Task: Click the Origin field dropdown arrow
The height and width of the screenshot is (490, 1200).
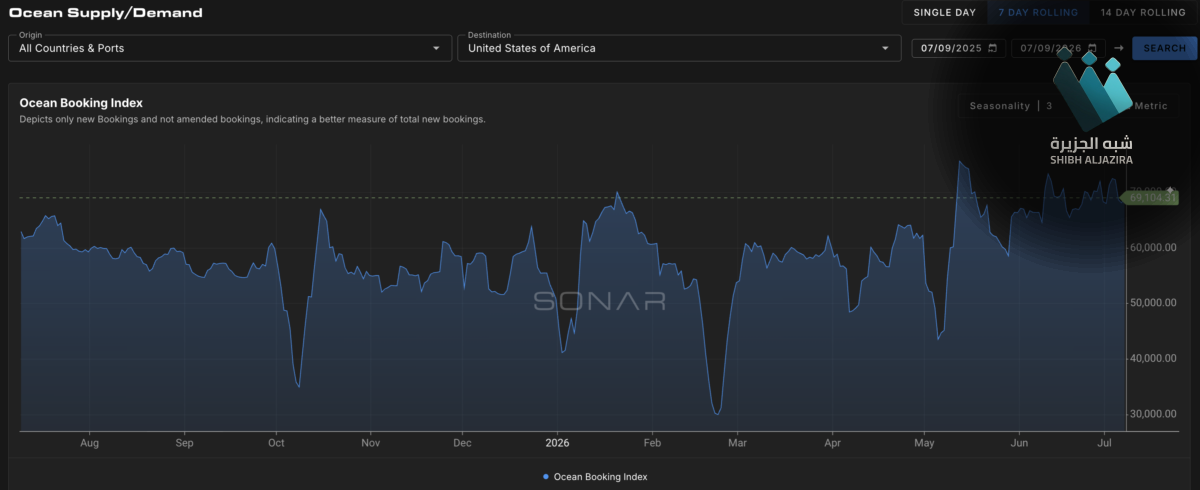Action: (x=436, y=48)
